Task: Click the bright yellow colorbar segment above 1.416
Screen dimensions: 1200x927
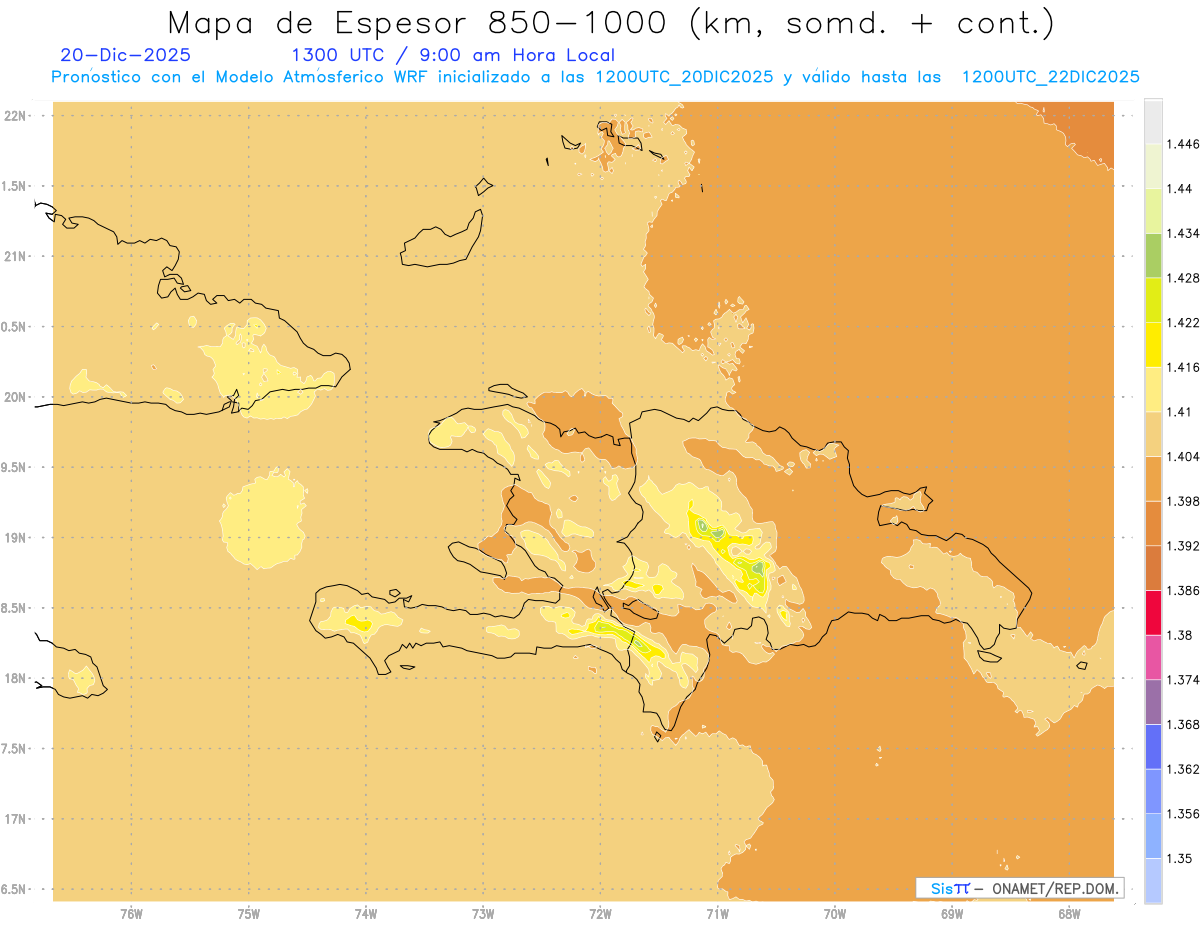Action: click(1153, 344)
